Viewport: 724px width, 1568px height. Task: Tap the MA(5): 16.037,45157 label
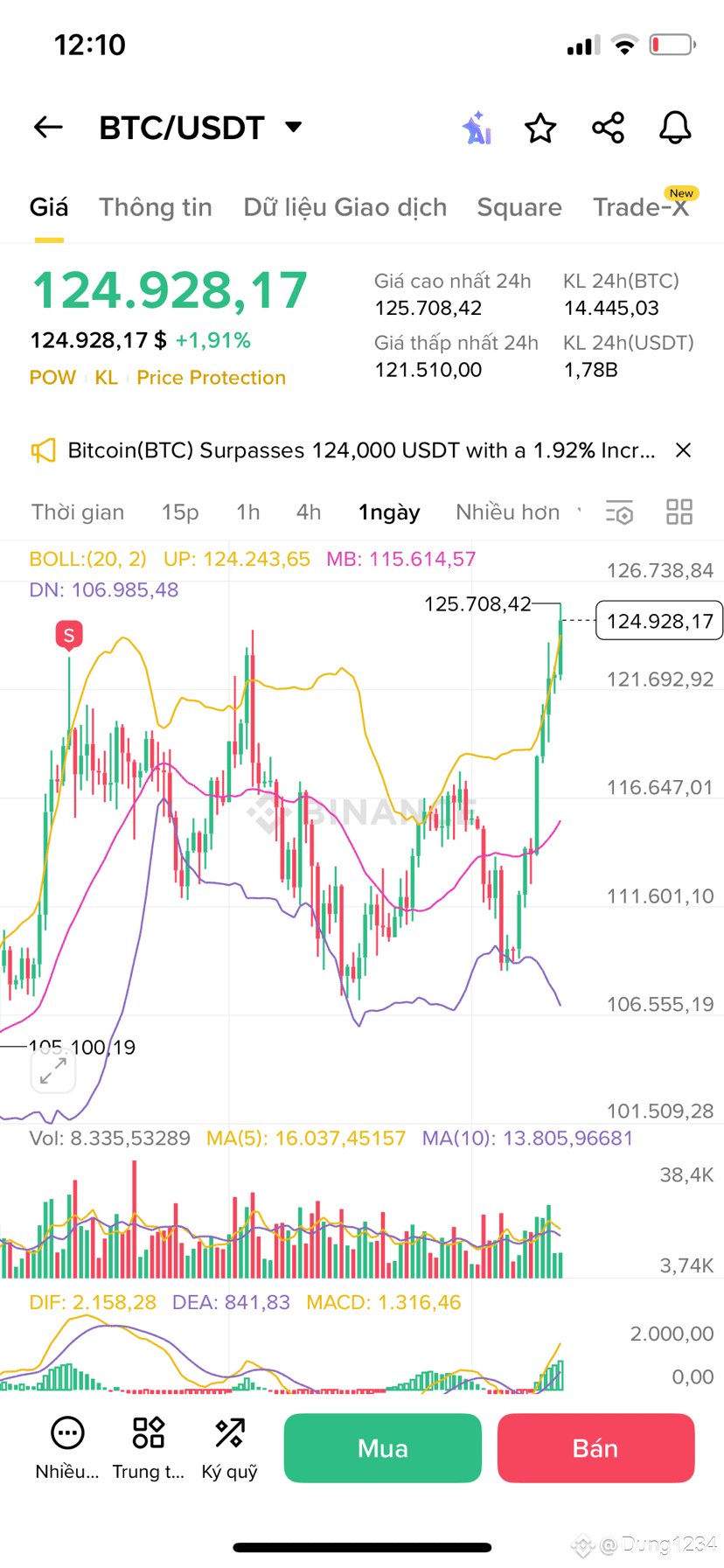(x=306, y=1139)
